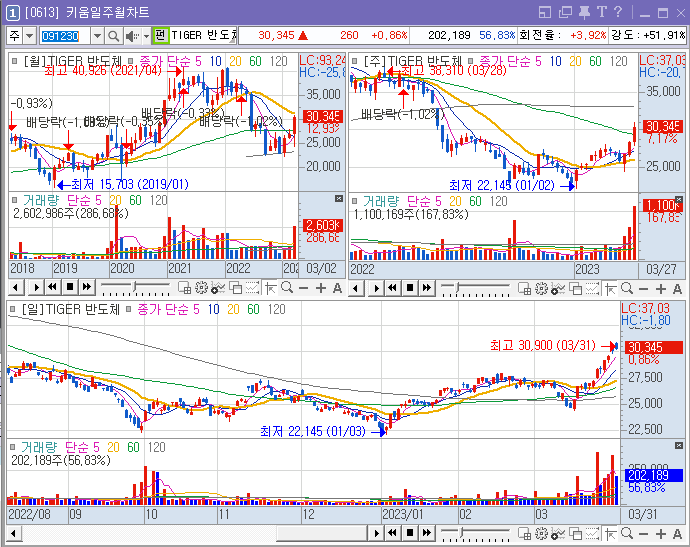Click the window layout icon in title bar

click(545, 12)
